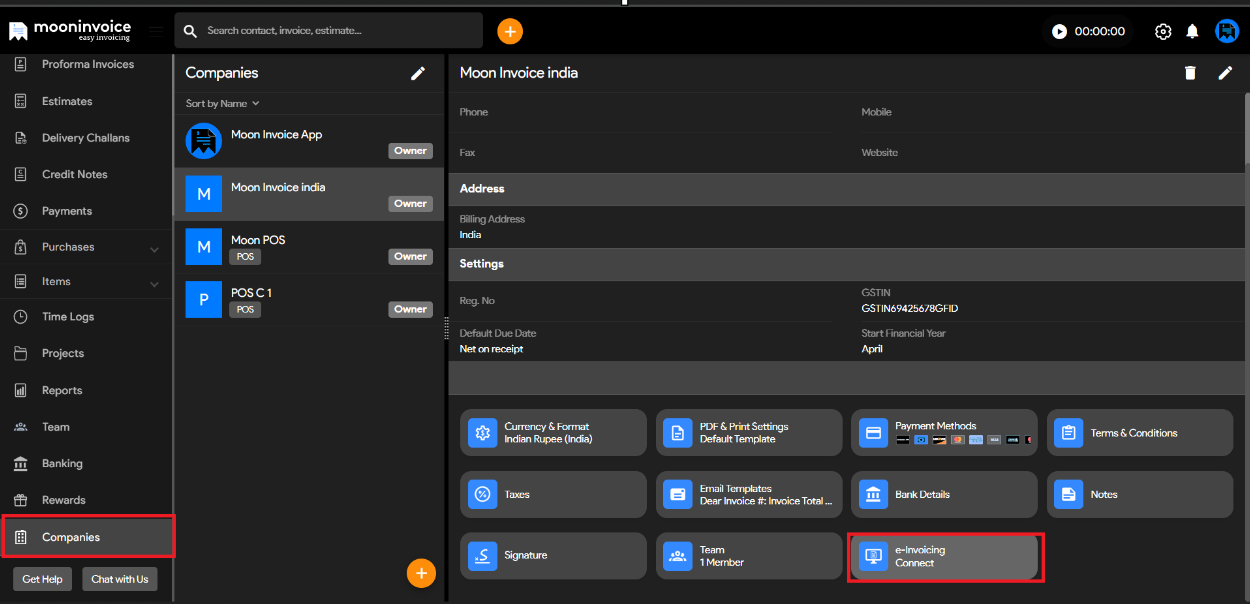
Task: Open the user profile avatar
Action: click(1227, 31)
